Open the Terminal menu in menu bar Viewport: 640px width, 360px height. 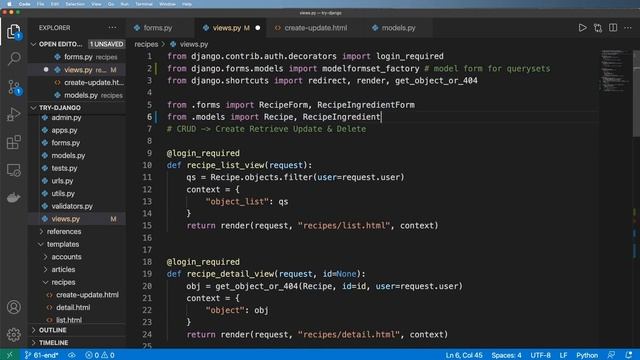tap(144, 4)
